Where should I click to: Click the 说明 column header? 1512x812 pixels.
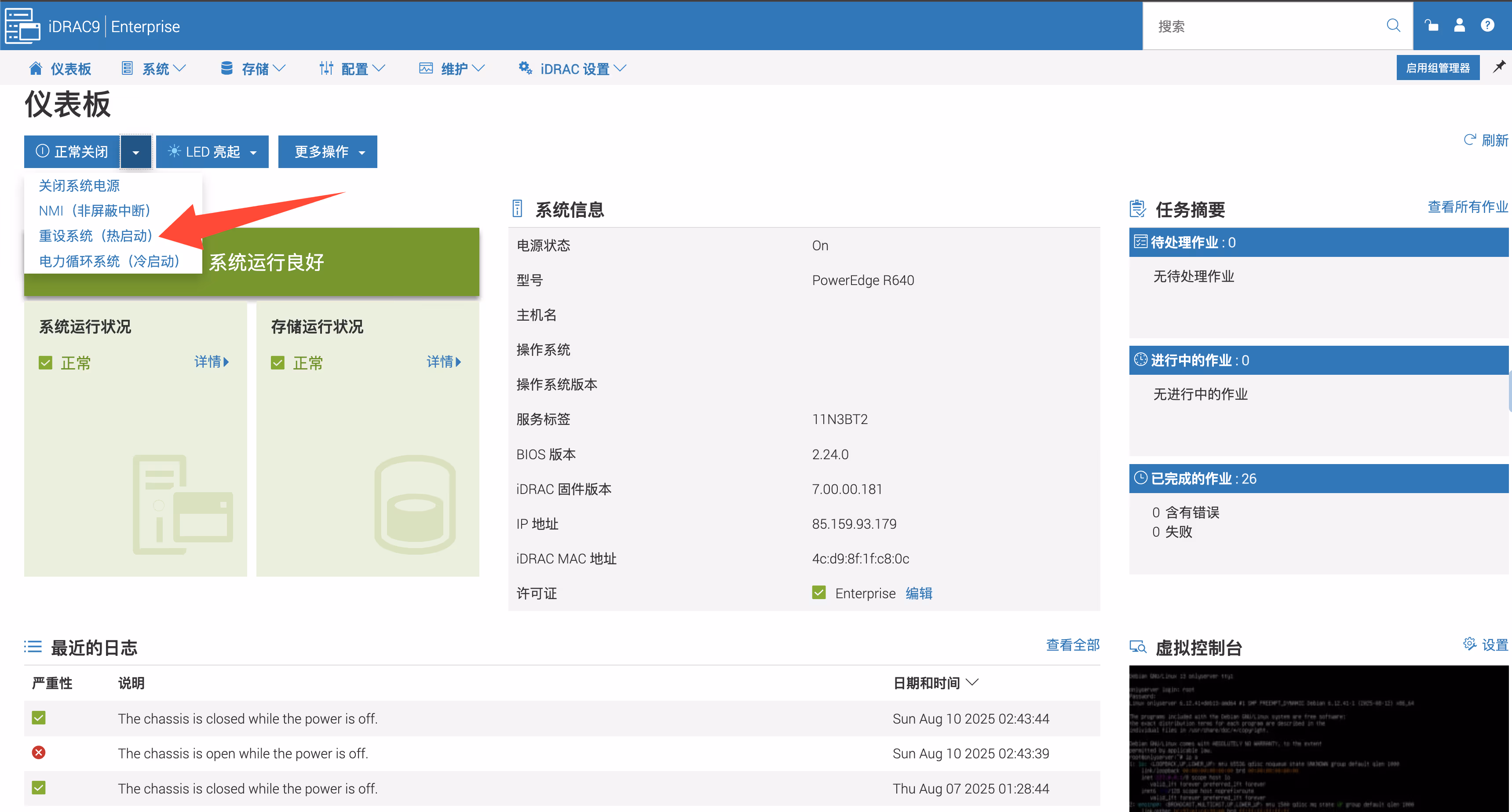(x=131, y=683)
